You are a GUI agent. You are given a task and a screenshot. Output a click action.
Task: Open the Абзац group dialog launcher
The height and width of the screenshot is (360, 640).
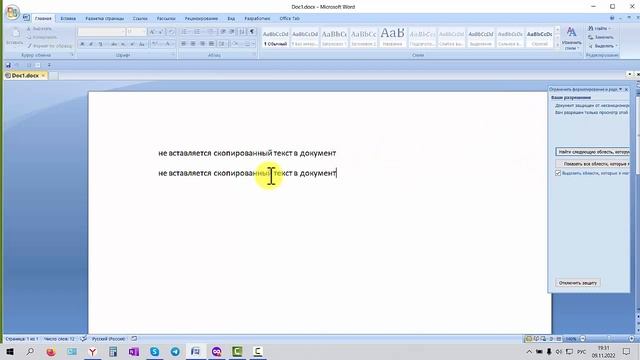tap(255, 55)
